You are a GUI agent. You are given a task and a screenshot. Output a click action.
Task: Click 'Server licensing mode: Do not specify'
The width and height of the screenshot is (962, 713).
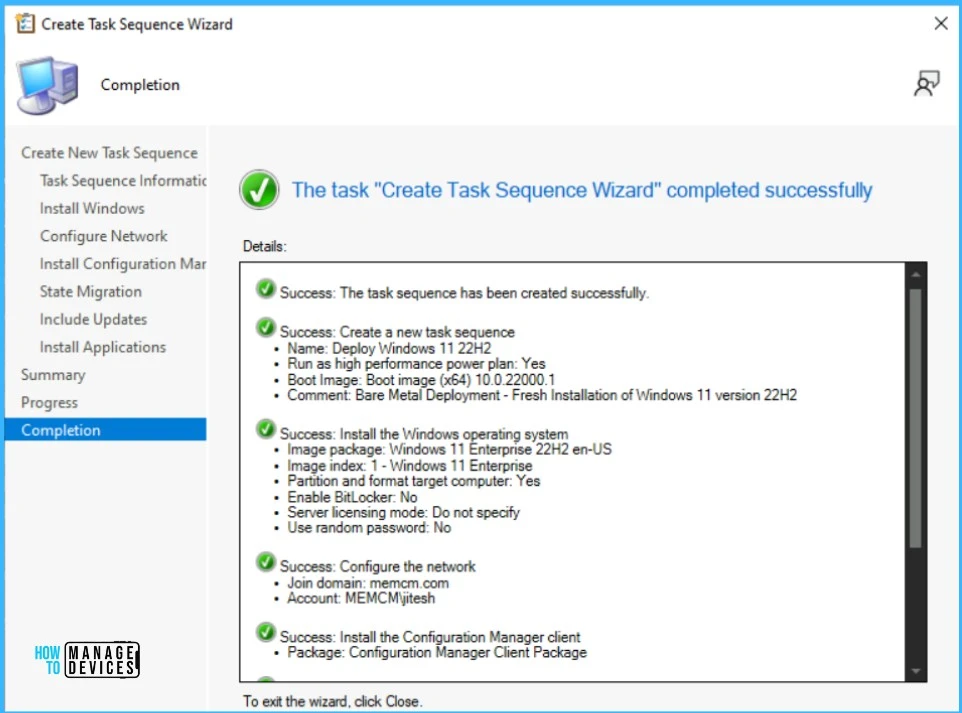pyautogui.click(x=403, y=512)
